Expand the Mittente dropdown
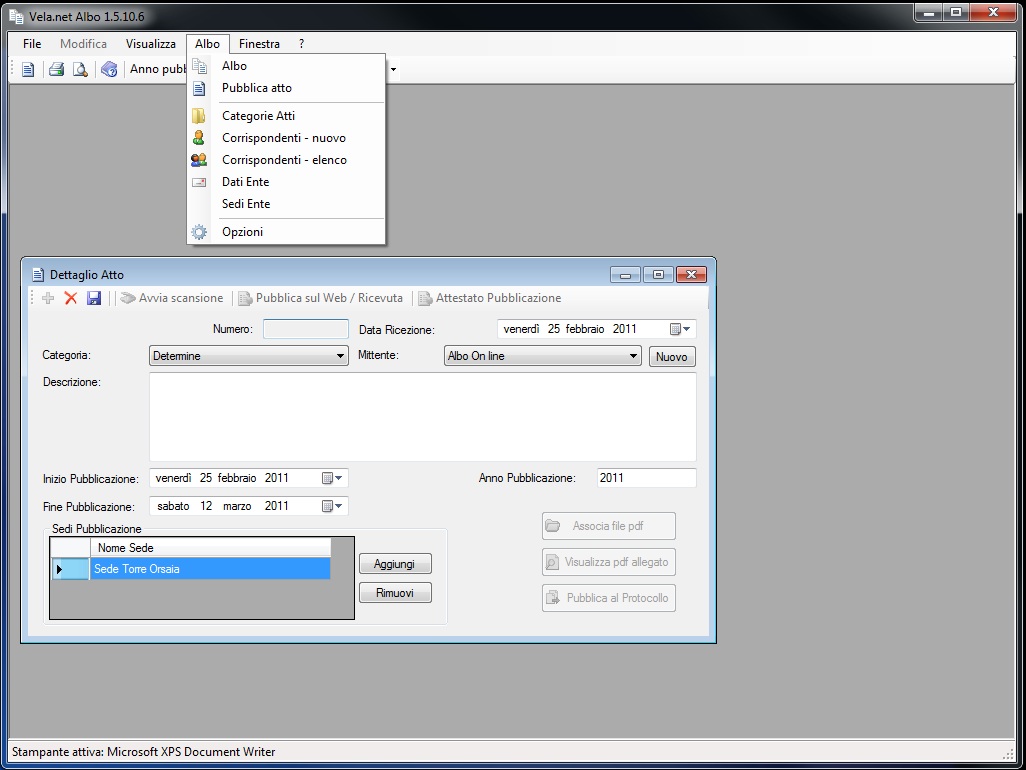The height and width of the screenshot is (770, 1026). coord(633,356)
